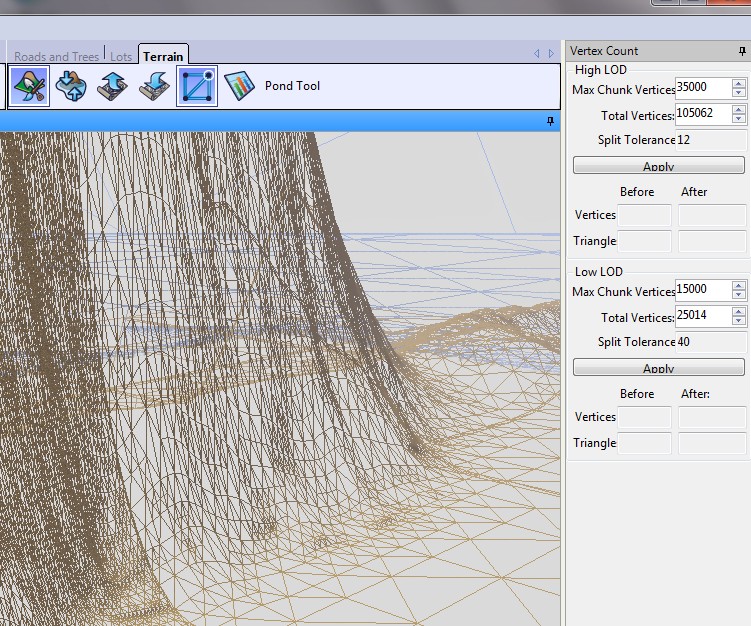
Task: Apply the High LOD vertex settings
Action: 658,165
